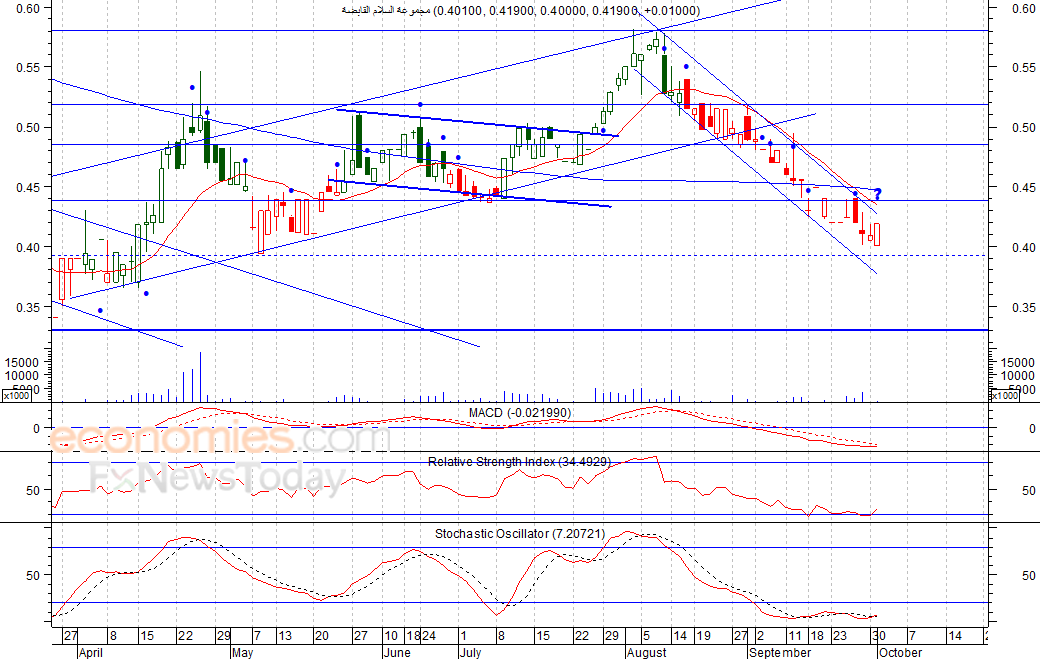Click the September month label on time axis

coord(780,652)
